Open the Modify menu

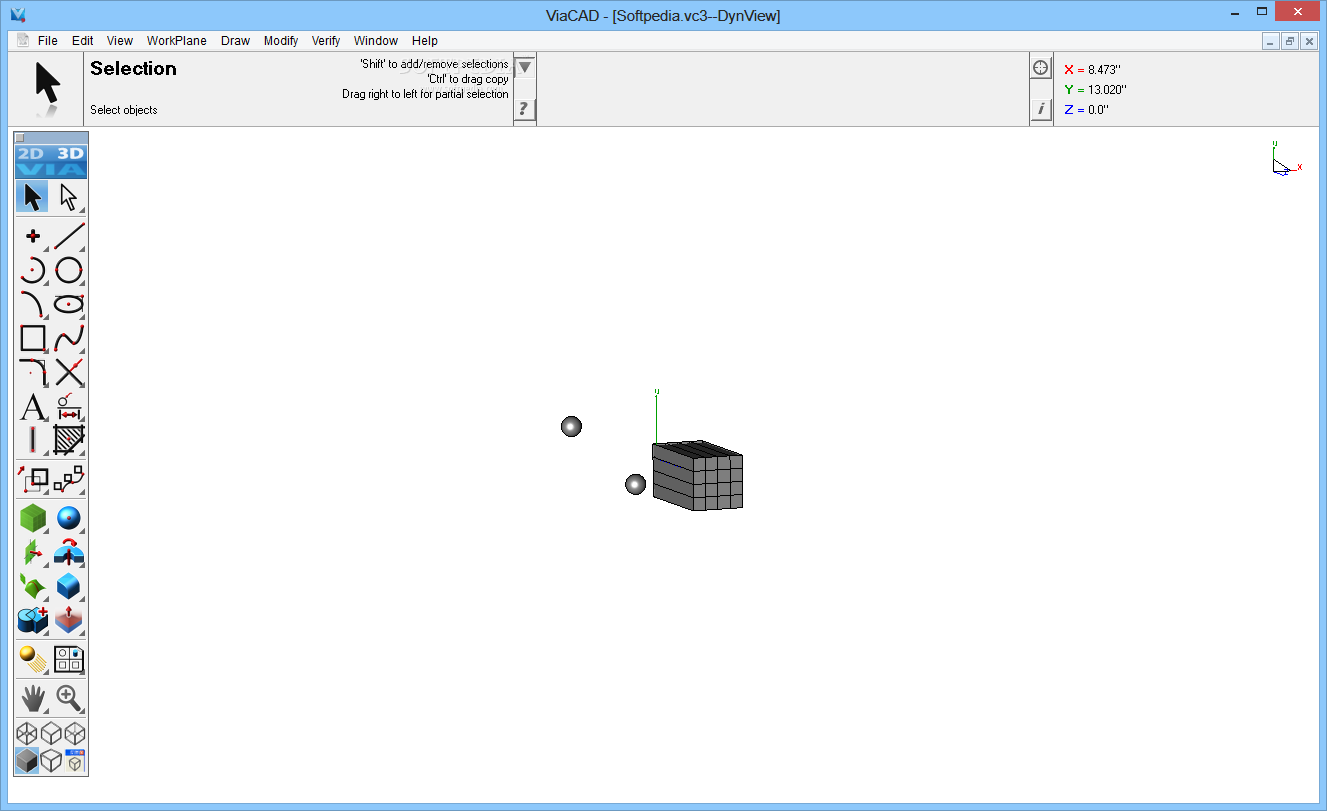(x=281, y=41)
